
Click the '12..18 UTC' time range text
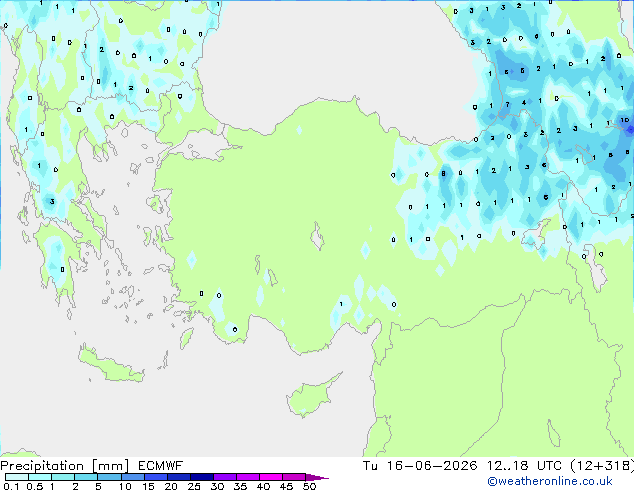pos(524,466)
